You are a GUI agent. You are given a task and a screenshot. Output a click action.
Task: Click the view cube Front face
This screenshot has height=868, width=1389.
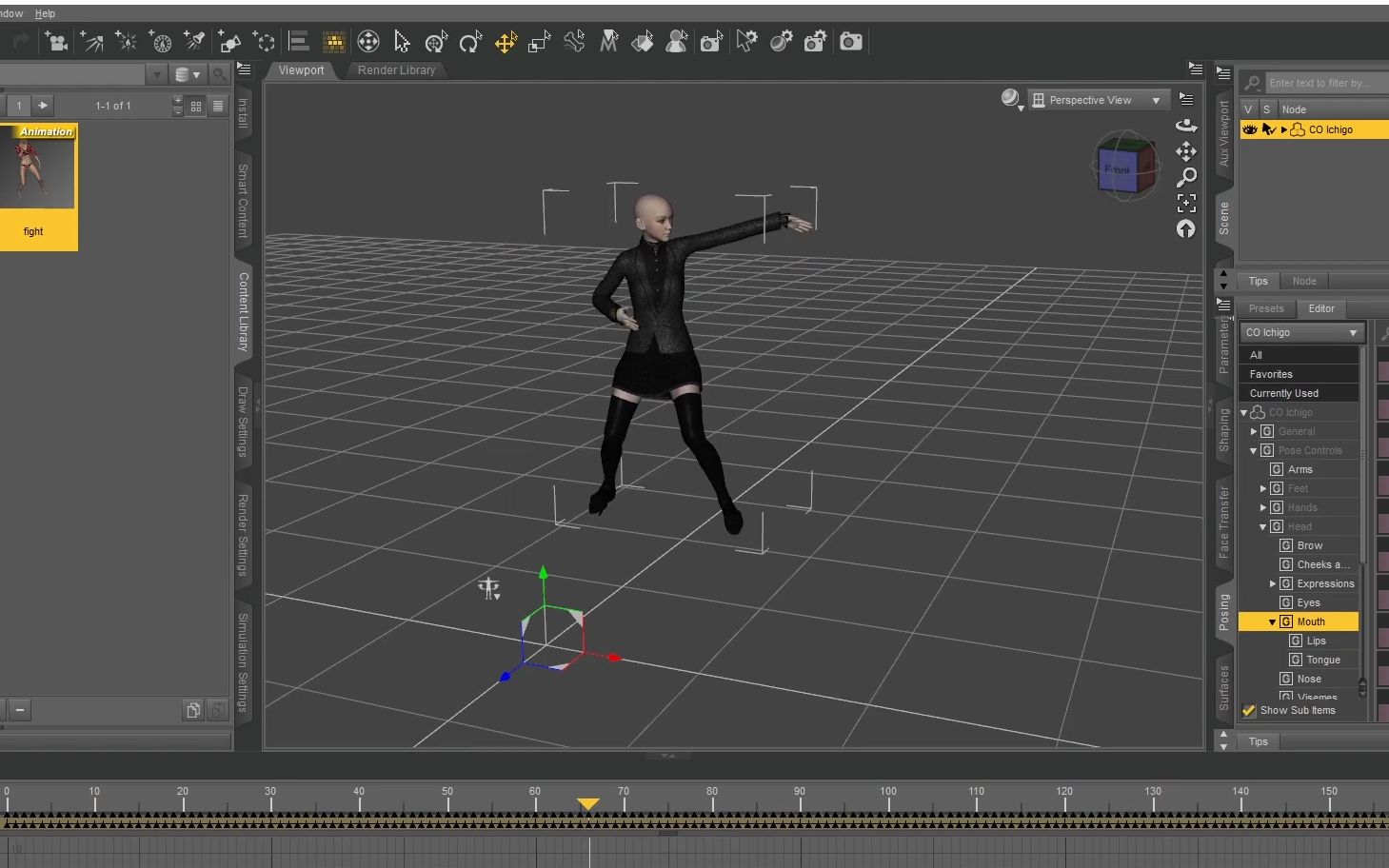coord(1117,169)
